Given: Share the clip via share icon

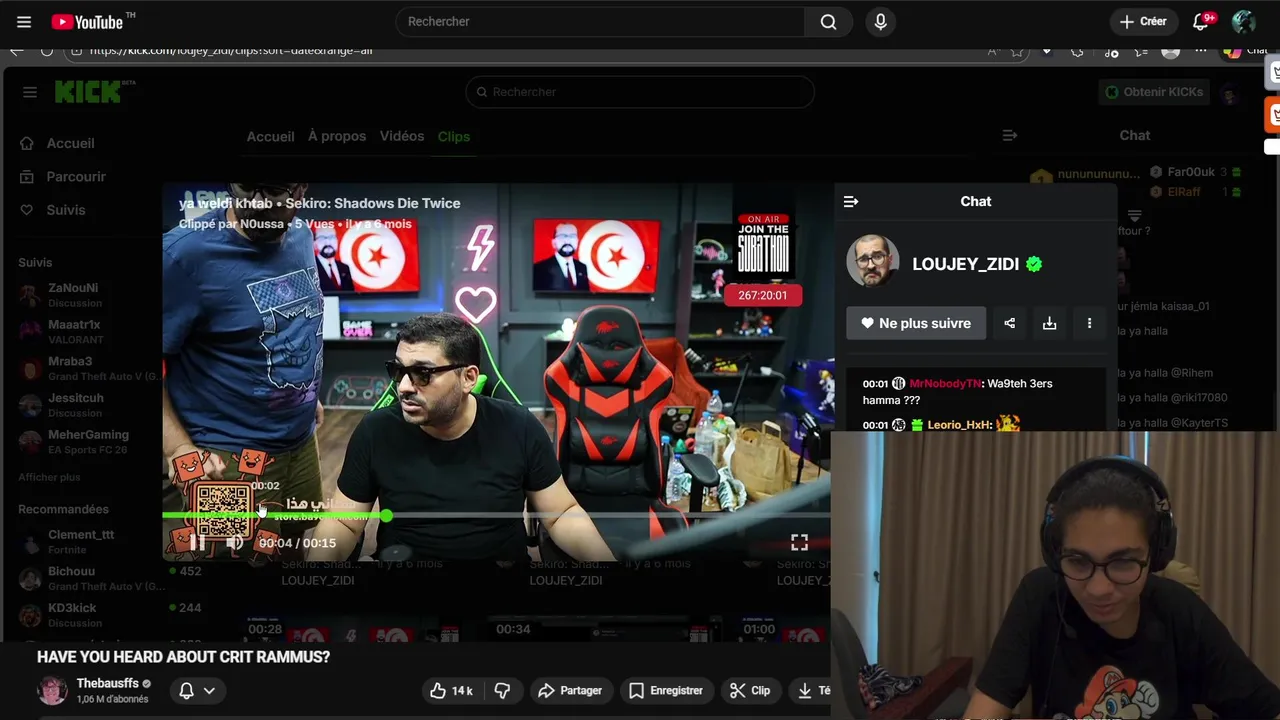Looking at the screenshot, I should (x=1009, y=323).
